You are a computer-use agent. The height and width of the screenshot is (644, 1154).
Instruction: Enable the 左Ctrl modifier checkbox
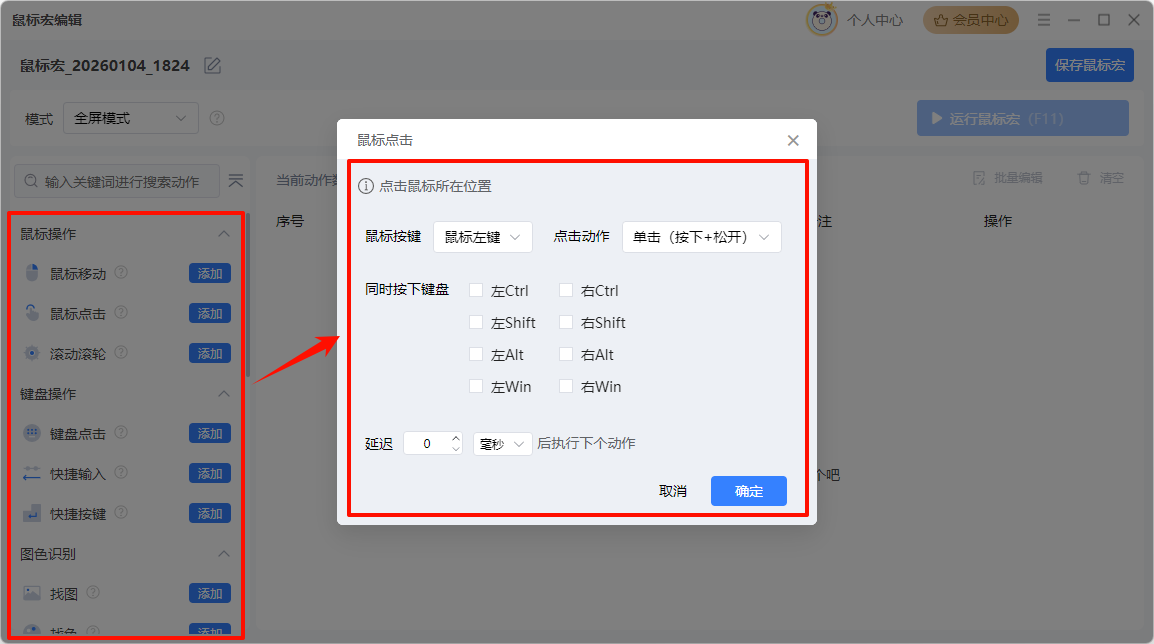click(x=476, y=290)
